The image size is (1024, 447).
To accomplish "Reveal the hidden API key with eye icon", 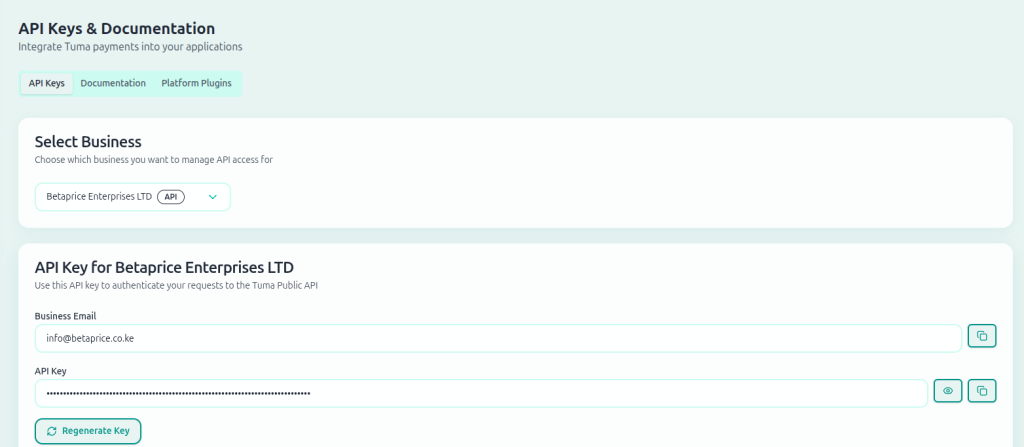I will (948, 391).
